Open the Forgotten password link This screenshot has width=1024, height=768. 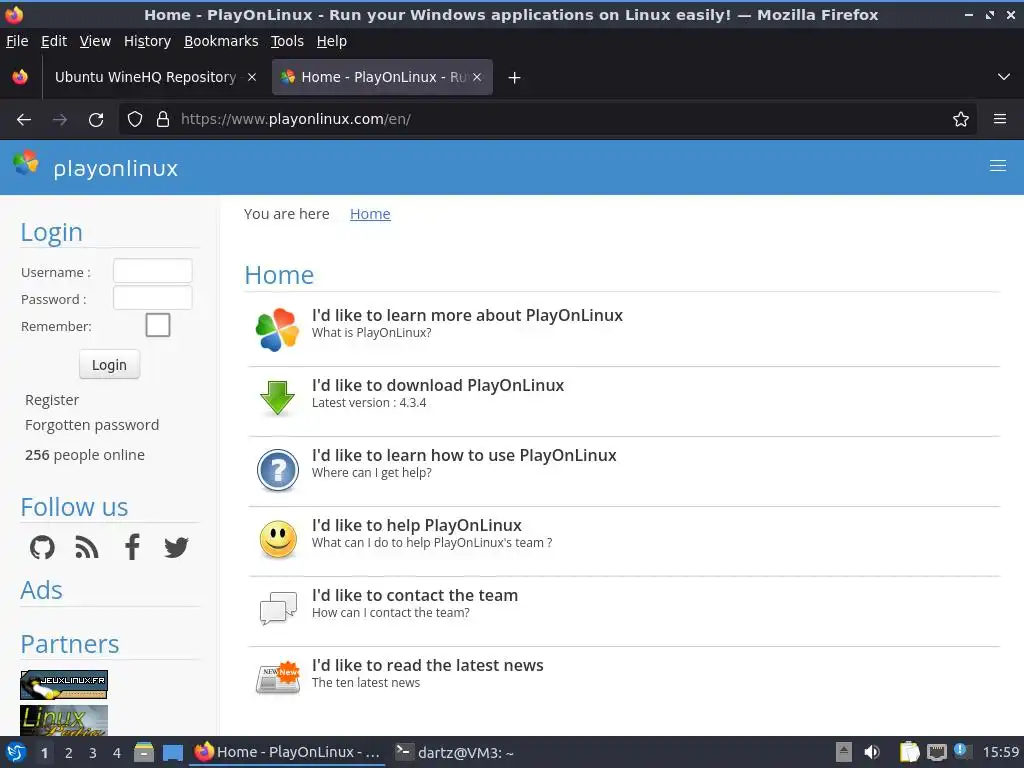[x=92, y=425]
